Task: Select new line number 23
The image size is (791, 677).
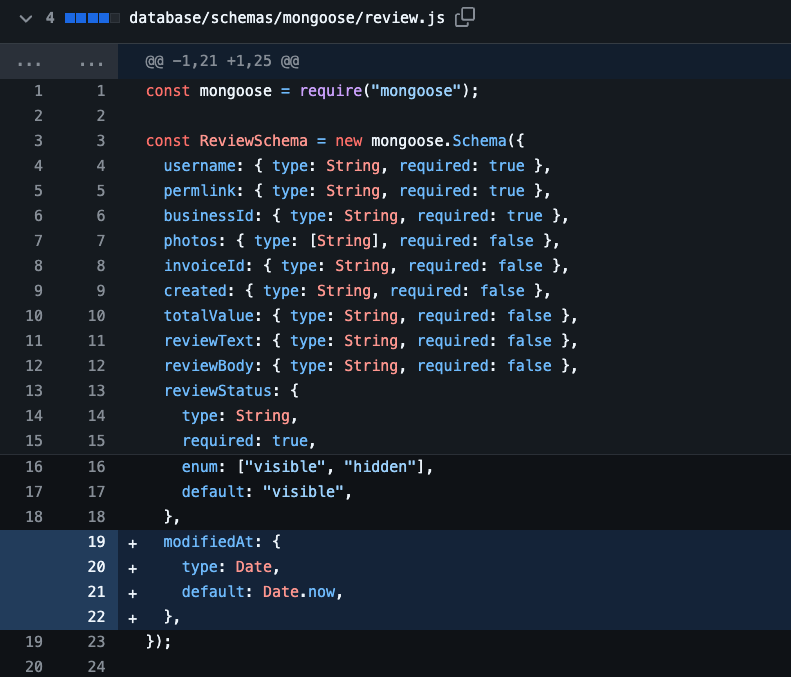Action: click(96, 642)
